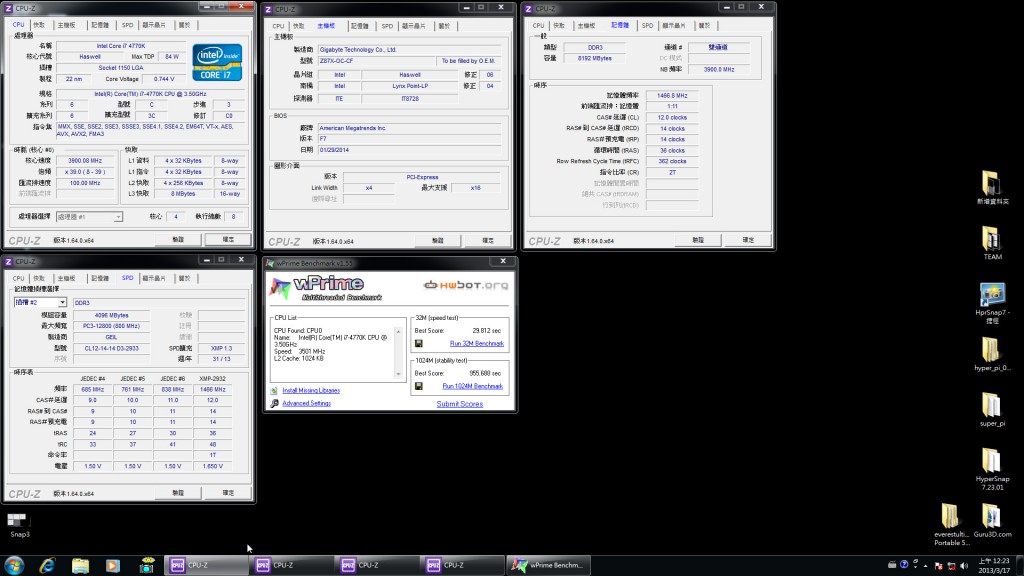Click the American Megatrends Inc. BIOS field
Screen dimensions: 1024x576
(x=409, y=128)
